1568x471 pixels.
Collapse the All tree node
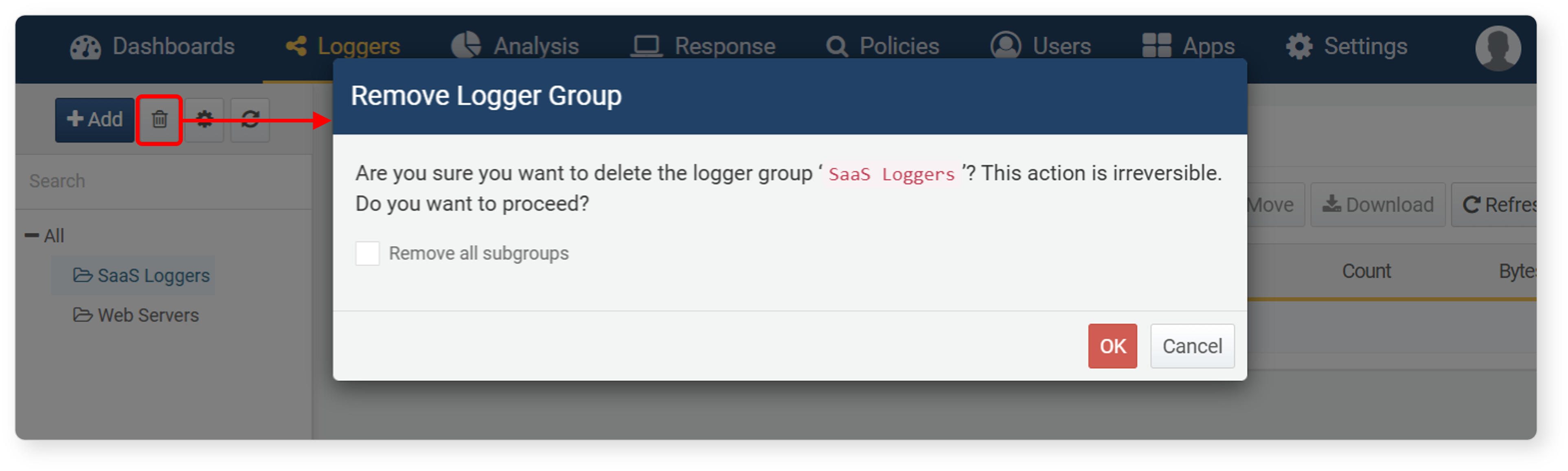click(x=32, y=236)
